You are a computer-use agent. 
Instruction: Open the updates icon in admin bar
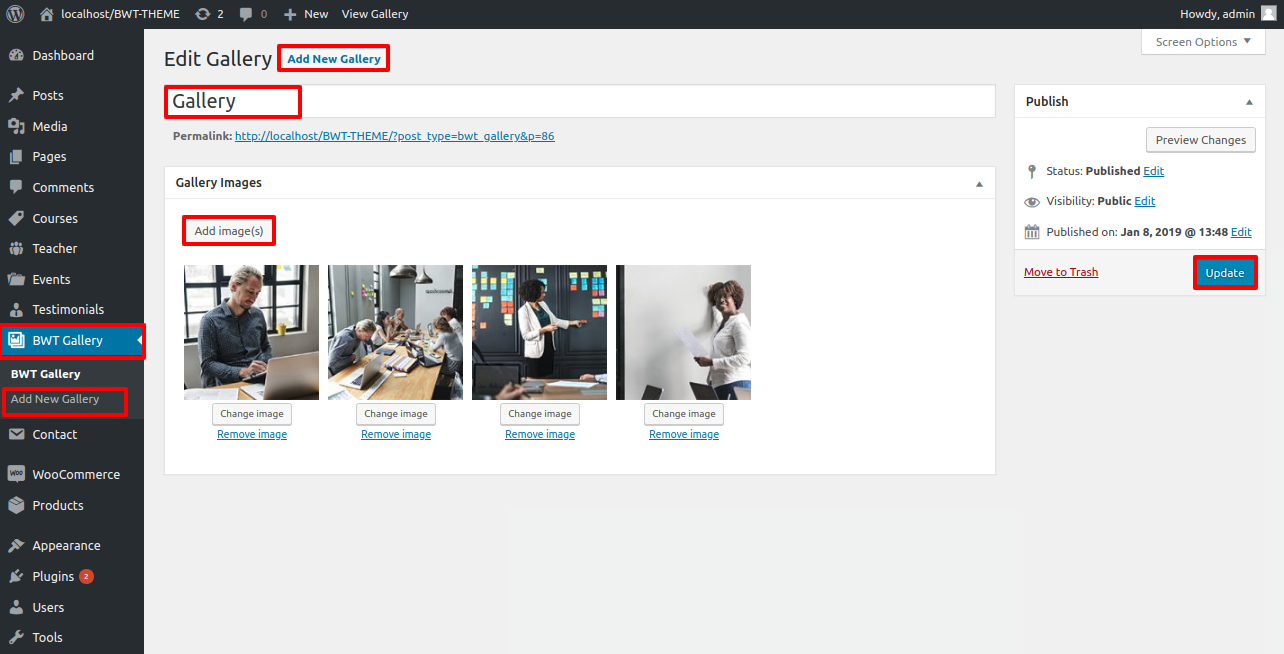point(203,14)
